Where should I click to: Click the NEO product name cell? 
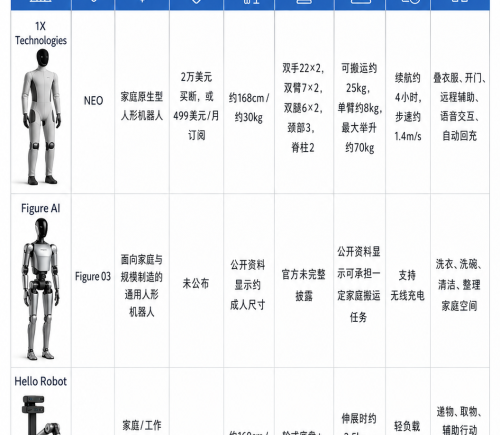tap(93, 101)
